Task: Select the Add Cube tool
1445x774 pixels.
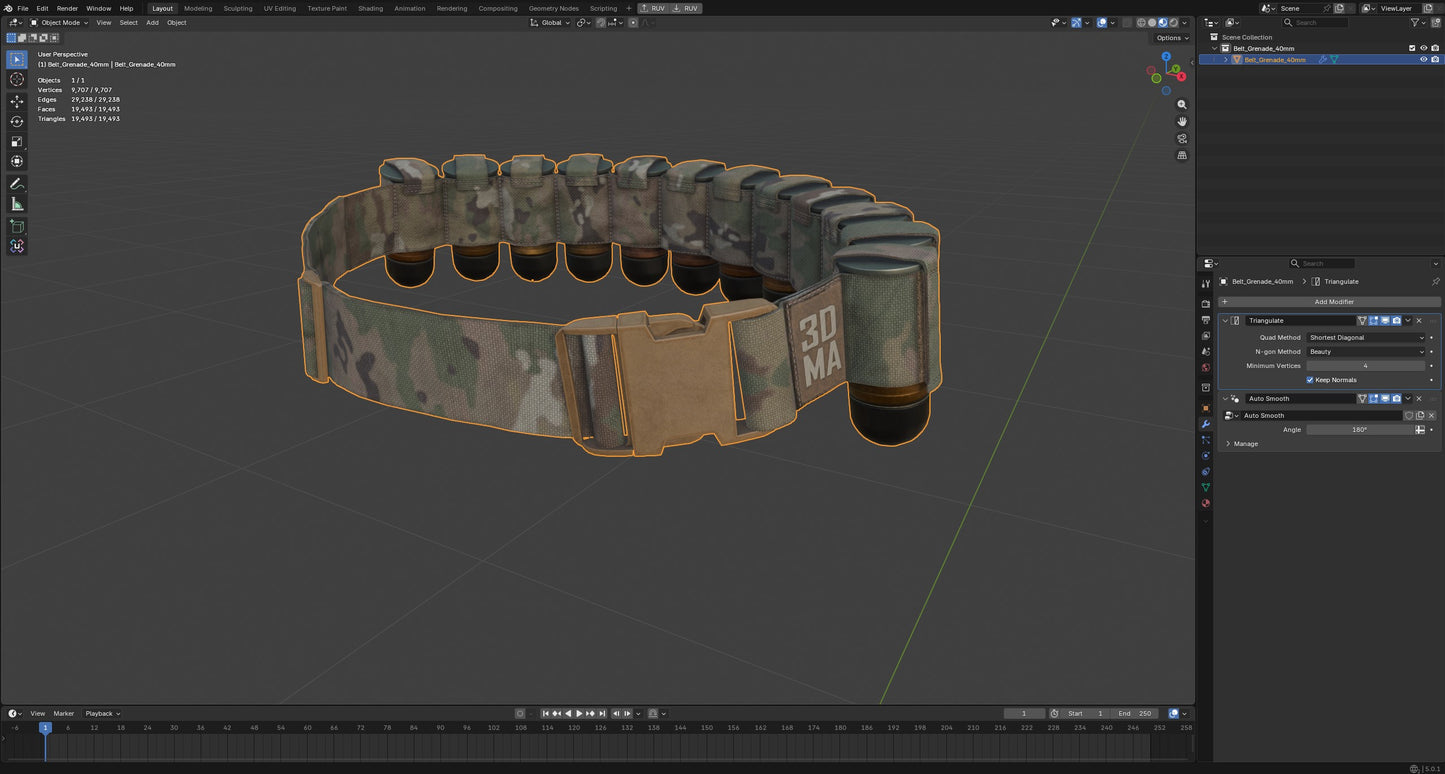Action: tap(17, 226)
